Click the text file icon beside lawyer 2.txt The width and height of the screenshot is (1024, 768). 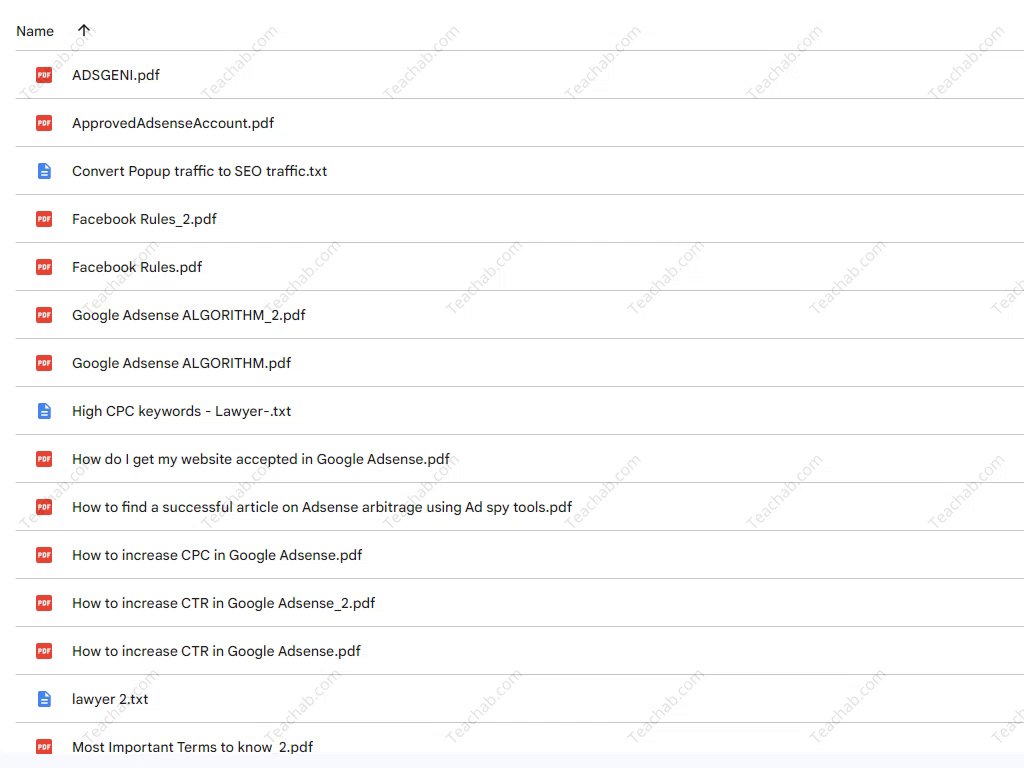tap(44, 699)
